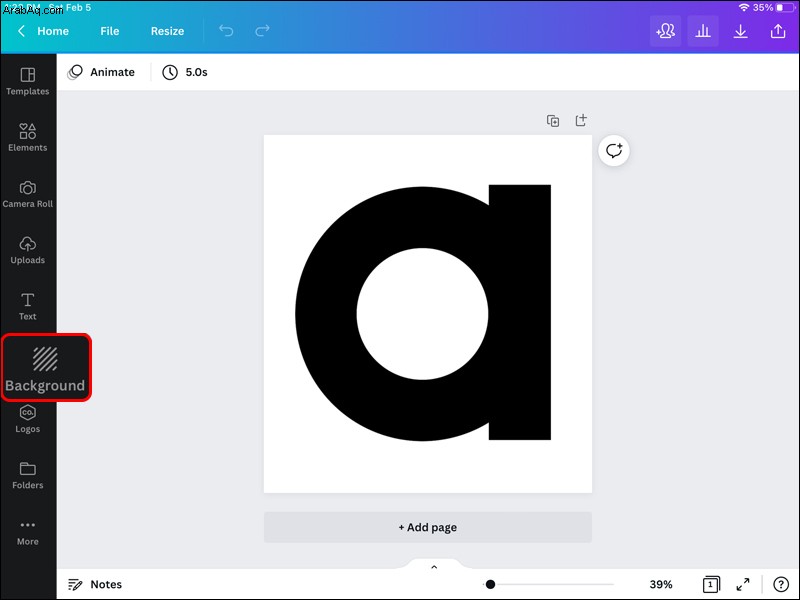
Task: Add a comment to the page
Action: click(614, 151)
